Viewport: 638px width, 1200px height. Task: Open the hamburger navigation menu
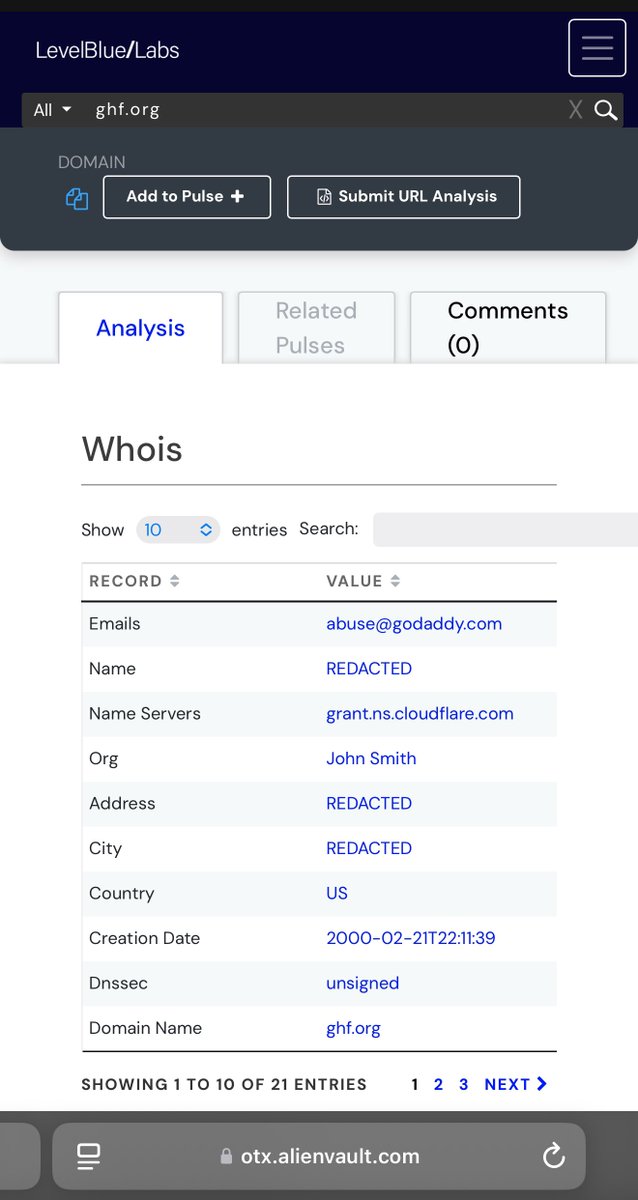click(x=597, y=48)
